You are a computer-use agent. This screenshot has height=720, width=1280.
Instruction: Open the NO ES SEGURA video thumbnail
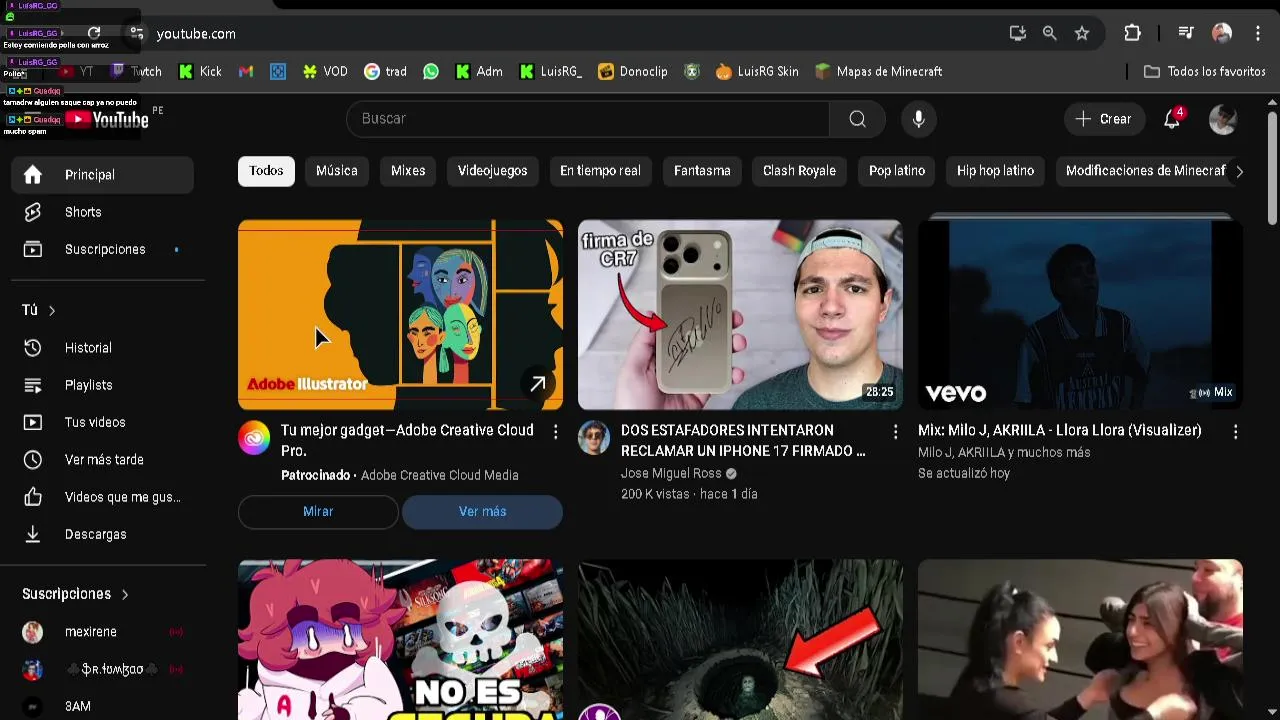[400, 640]
